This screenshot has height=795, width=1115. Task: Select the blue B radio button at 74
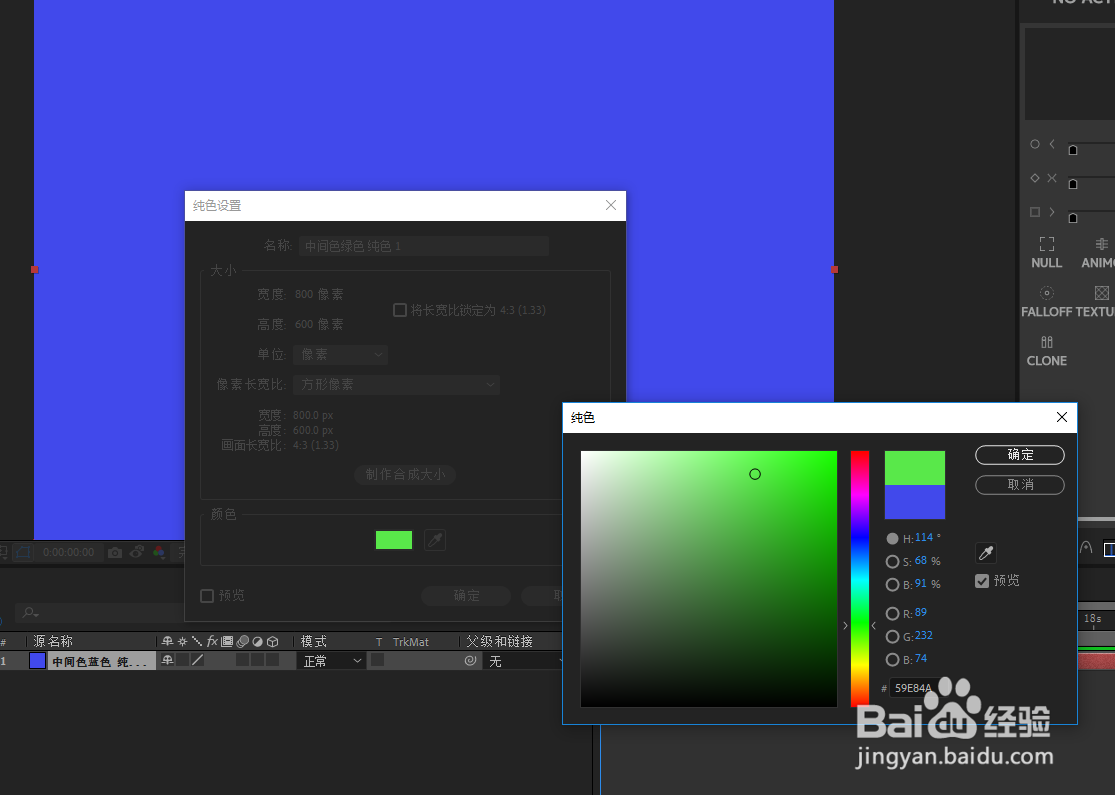(x=892, y=660)
